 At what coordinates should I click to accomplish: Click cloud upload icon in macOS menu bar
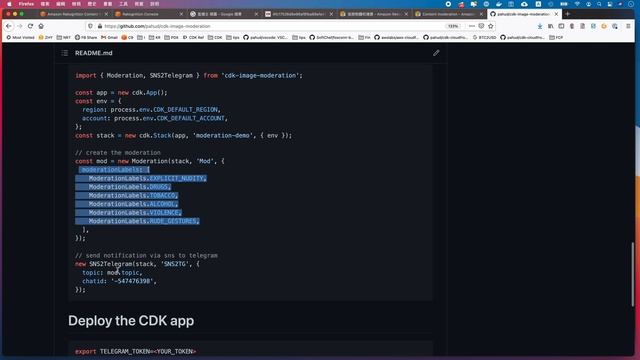524,4
